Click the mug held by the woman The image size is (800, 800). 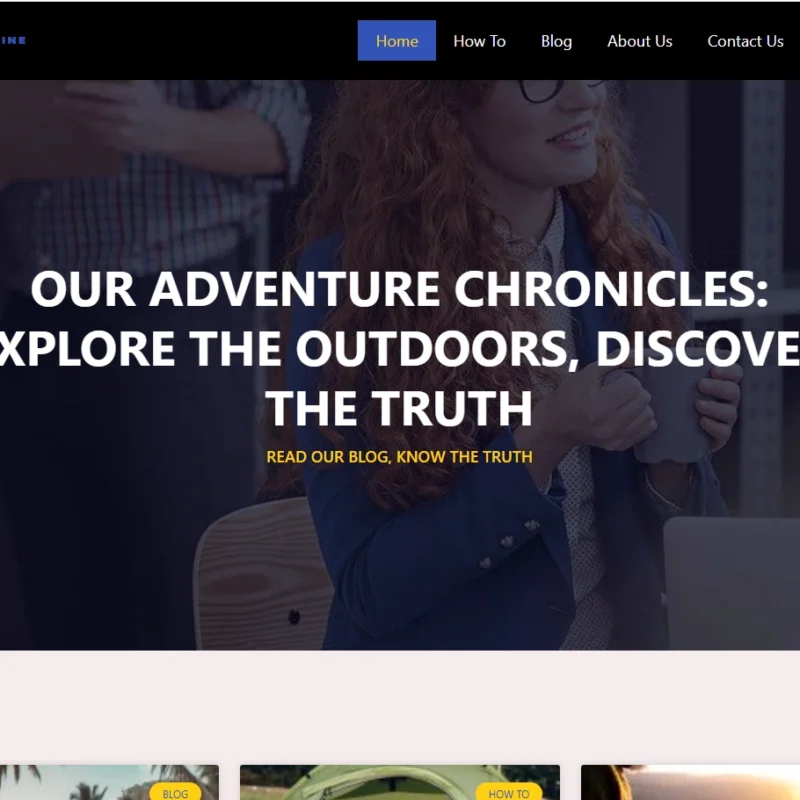pyautogui.click(x=671, y=416)
